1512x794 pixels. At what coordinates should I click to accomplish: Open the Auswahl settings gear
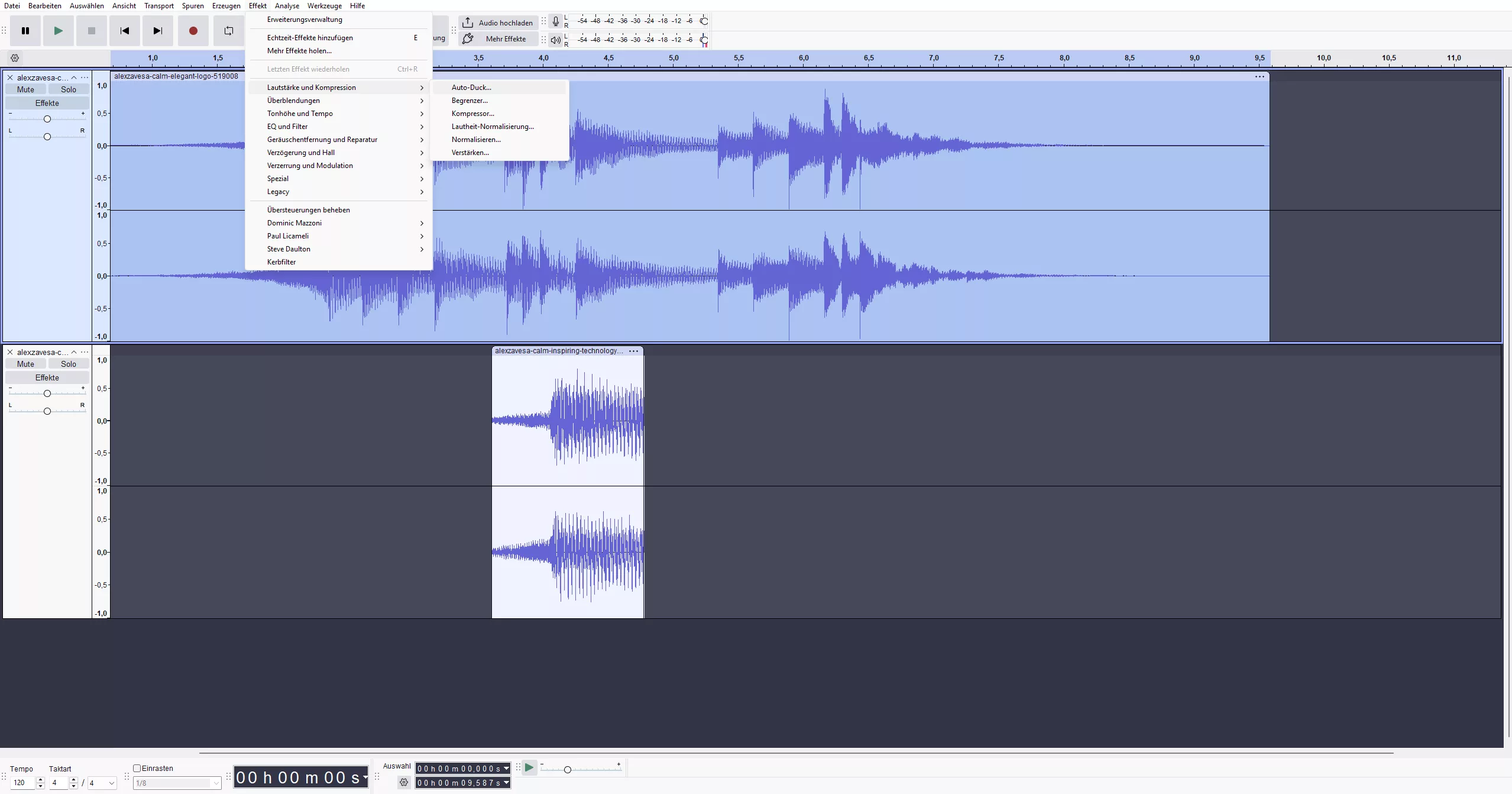[404, 782]
